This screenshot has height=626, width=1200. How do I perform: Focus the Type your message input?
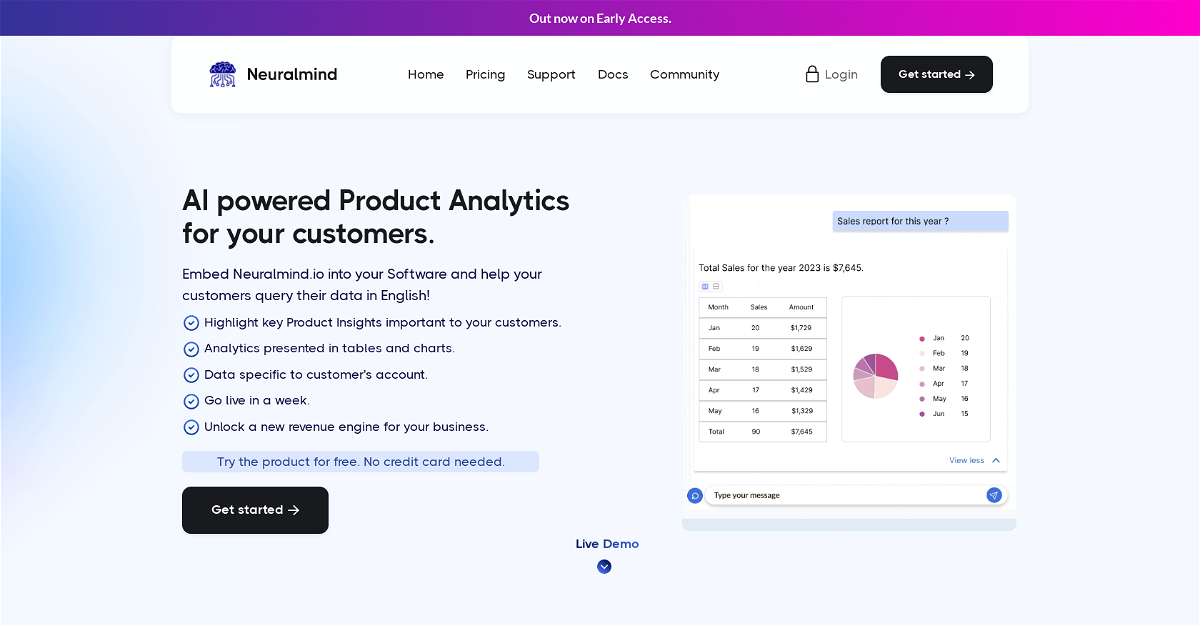tap(845, 495)
